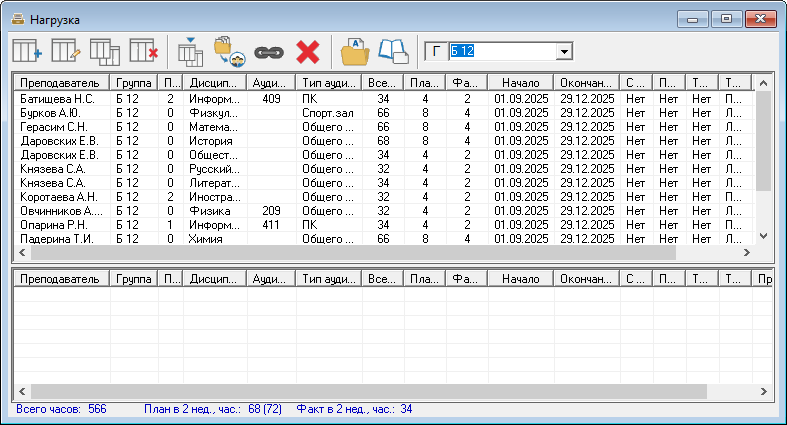Click the chain link icon
Screen dimensions: 787x425
click(x=269, y=52)
